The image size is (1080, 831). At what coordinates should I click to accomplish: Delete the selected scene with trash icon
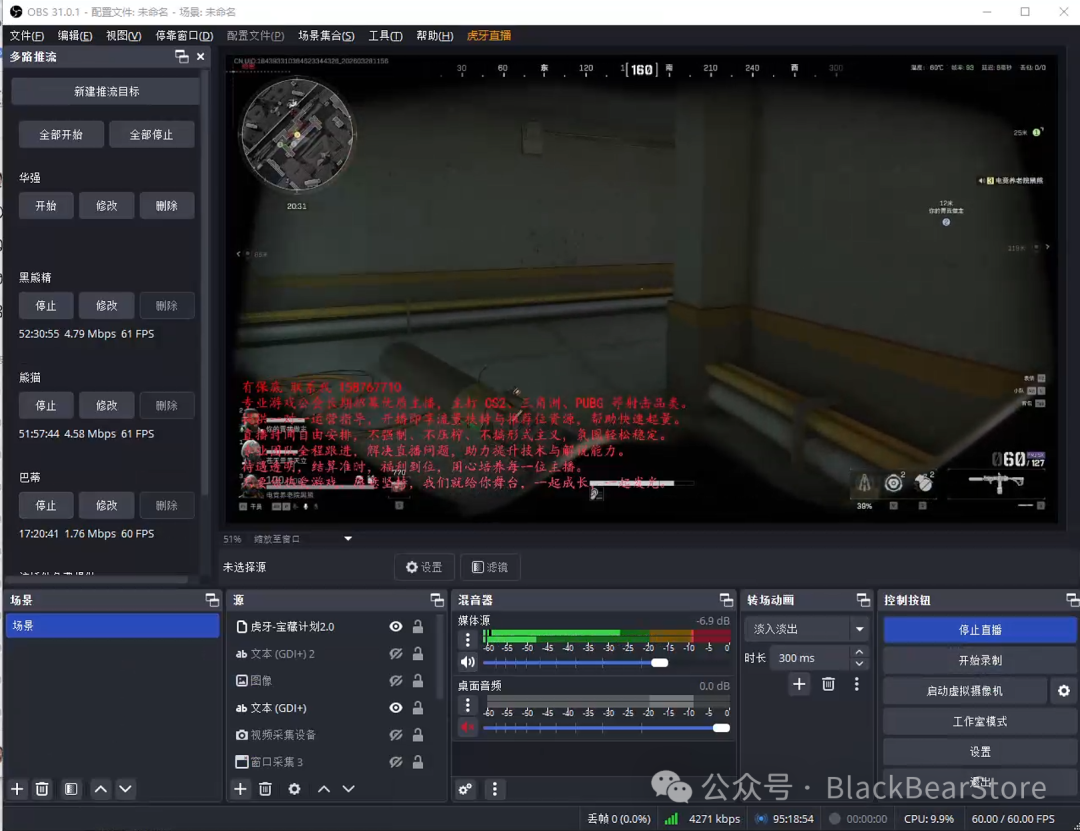[x=42, y=789]
